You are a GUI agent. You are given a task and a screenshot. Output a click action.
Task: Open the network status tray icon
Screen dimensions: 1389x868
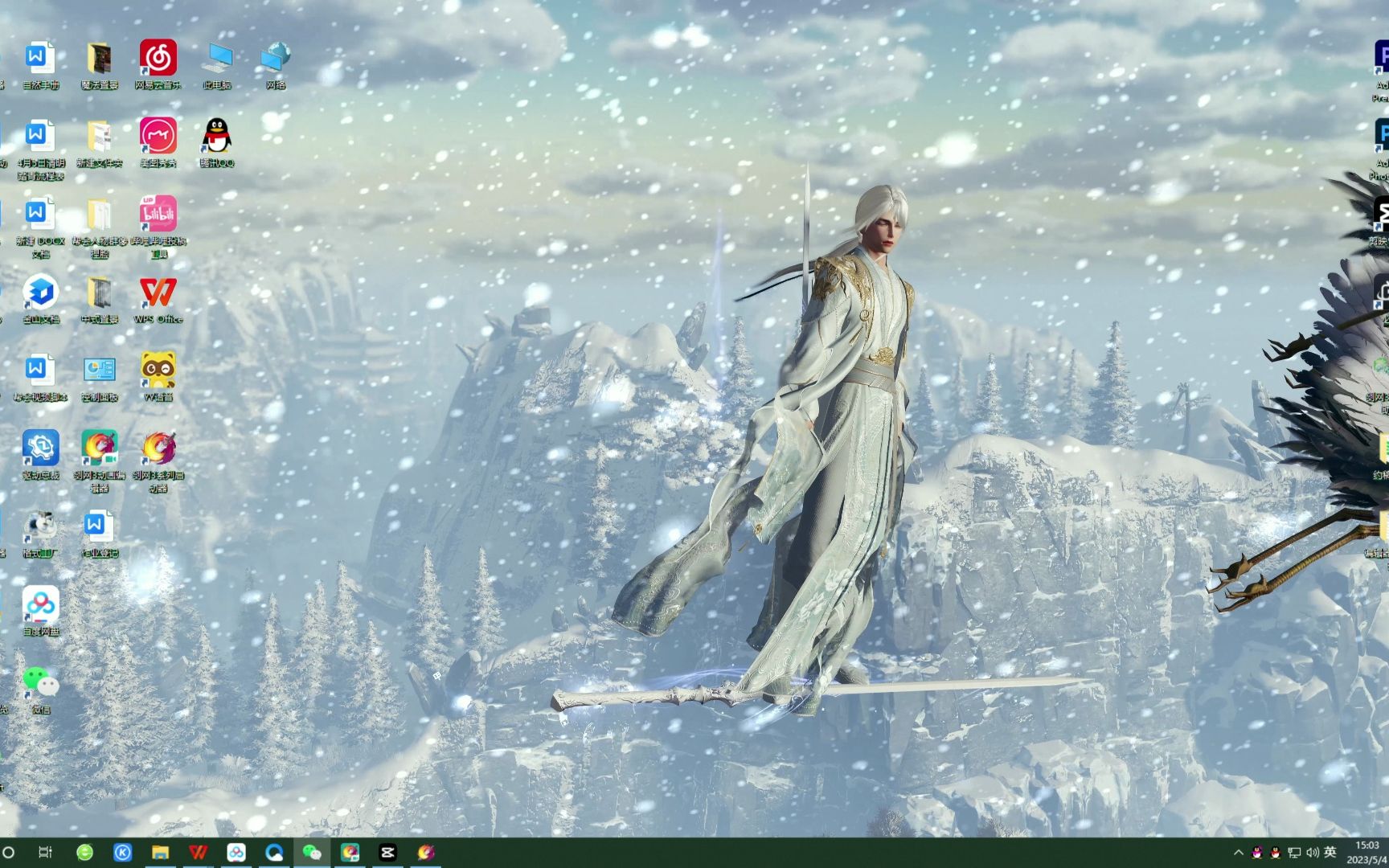[x=1294, y=853]
